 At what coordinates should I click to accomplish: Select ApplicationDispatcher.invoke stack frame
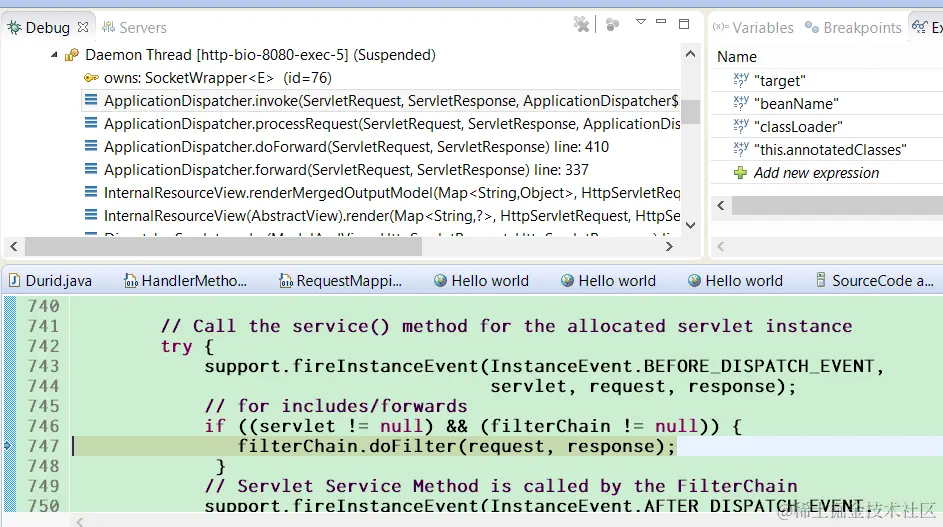click(x=391, y=100)
